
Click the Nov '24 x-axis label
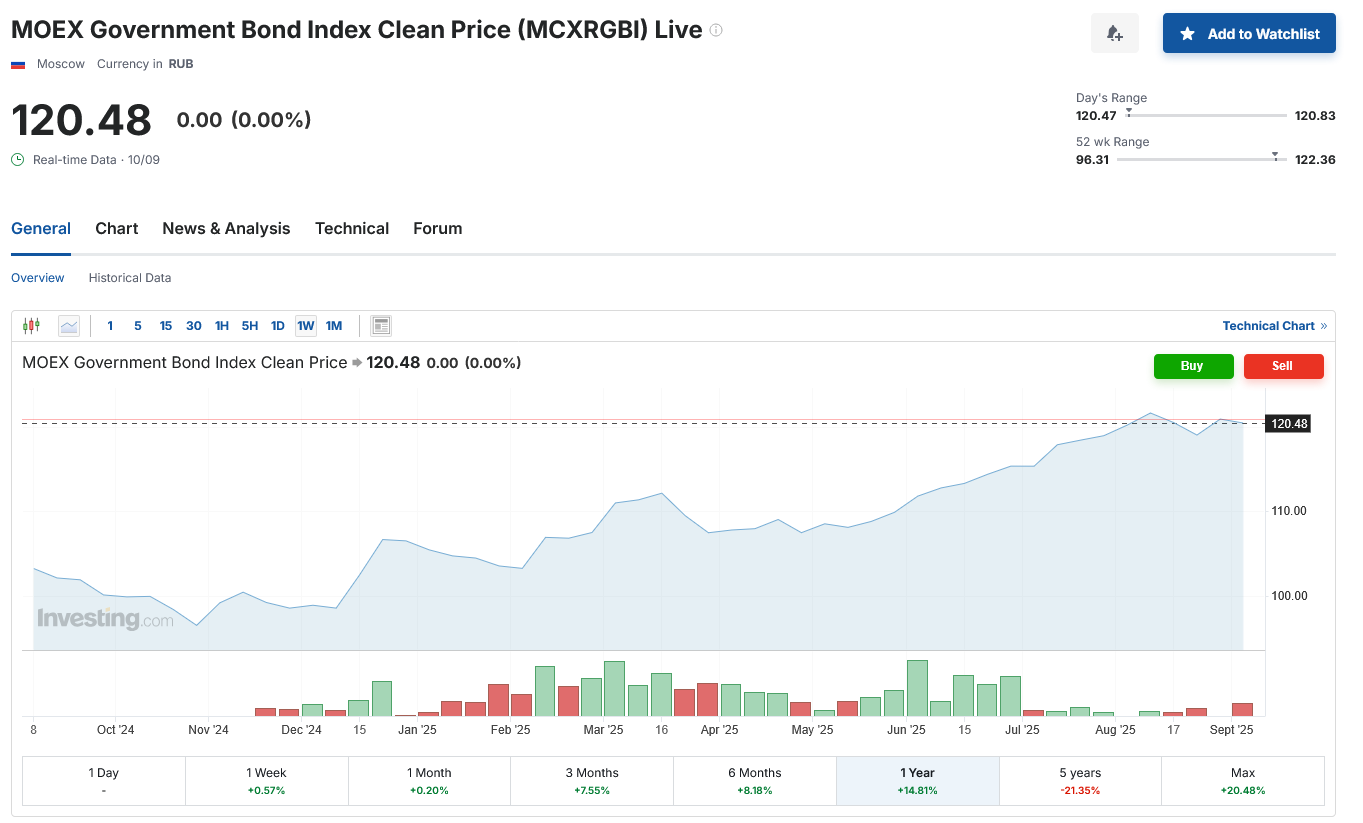208,730
